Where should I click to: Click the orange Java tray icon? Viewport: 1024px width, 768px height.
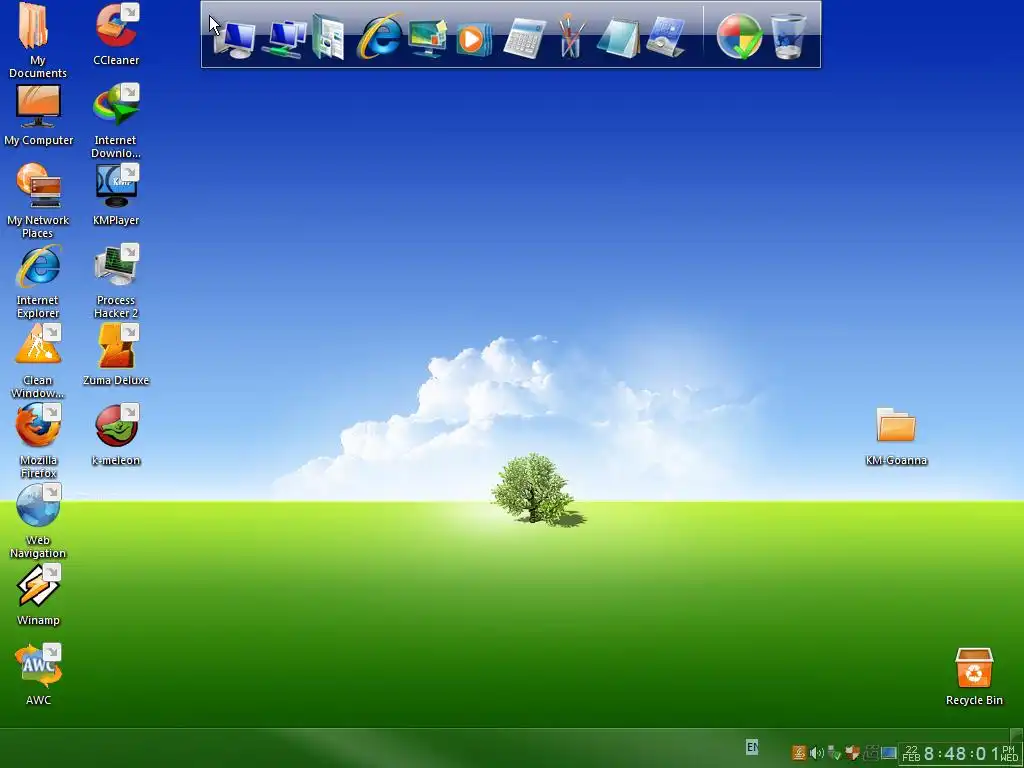click(799, 753)
